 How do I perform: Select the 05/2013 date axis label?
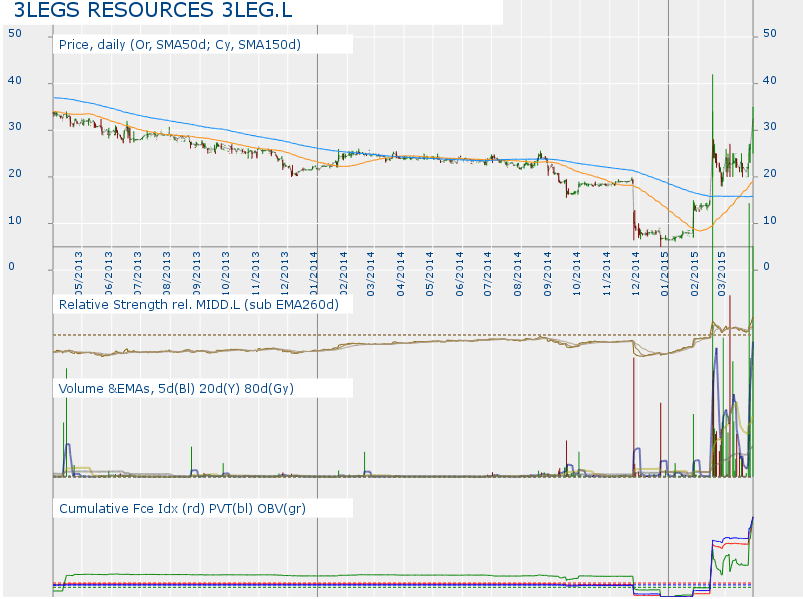click(79, 274)
